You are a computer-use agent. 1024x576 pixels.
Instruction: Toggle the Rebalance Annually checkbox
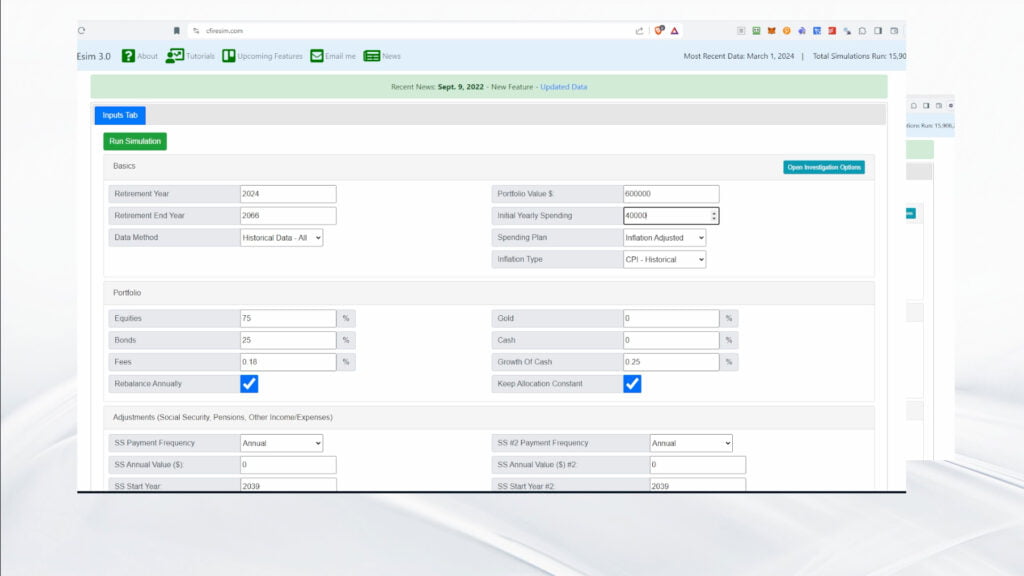[249, 384]
